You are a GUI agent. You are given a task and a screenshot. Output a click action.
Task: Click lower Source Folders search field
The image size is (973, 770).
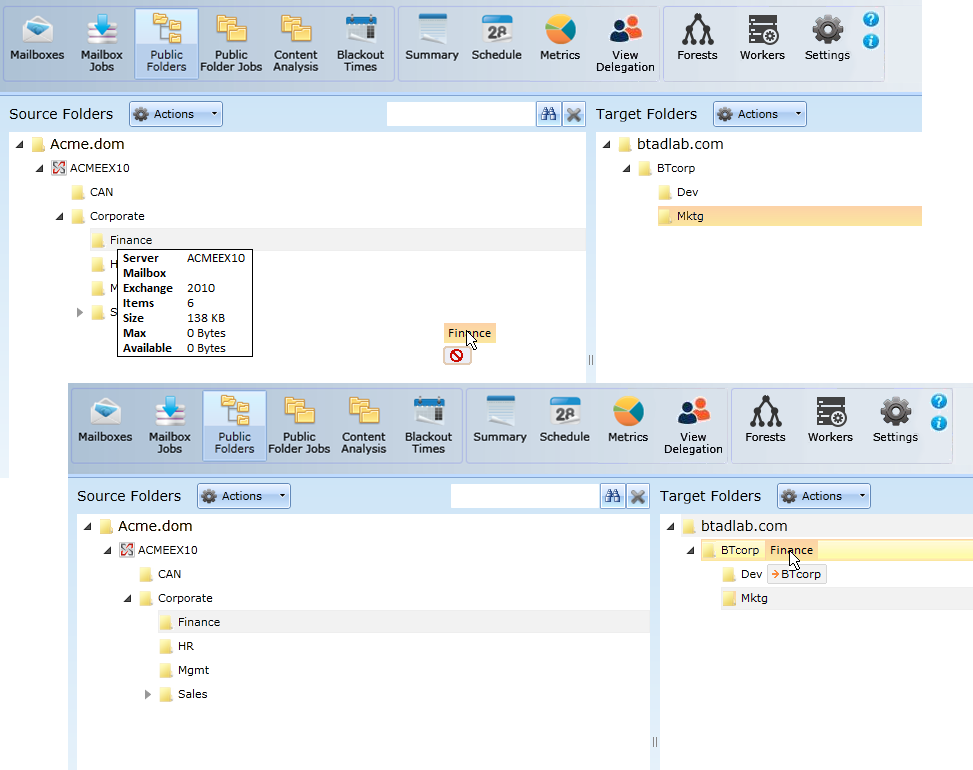point(525,496)
